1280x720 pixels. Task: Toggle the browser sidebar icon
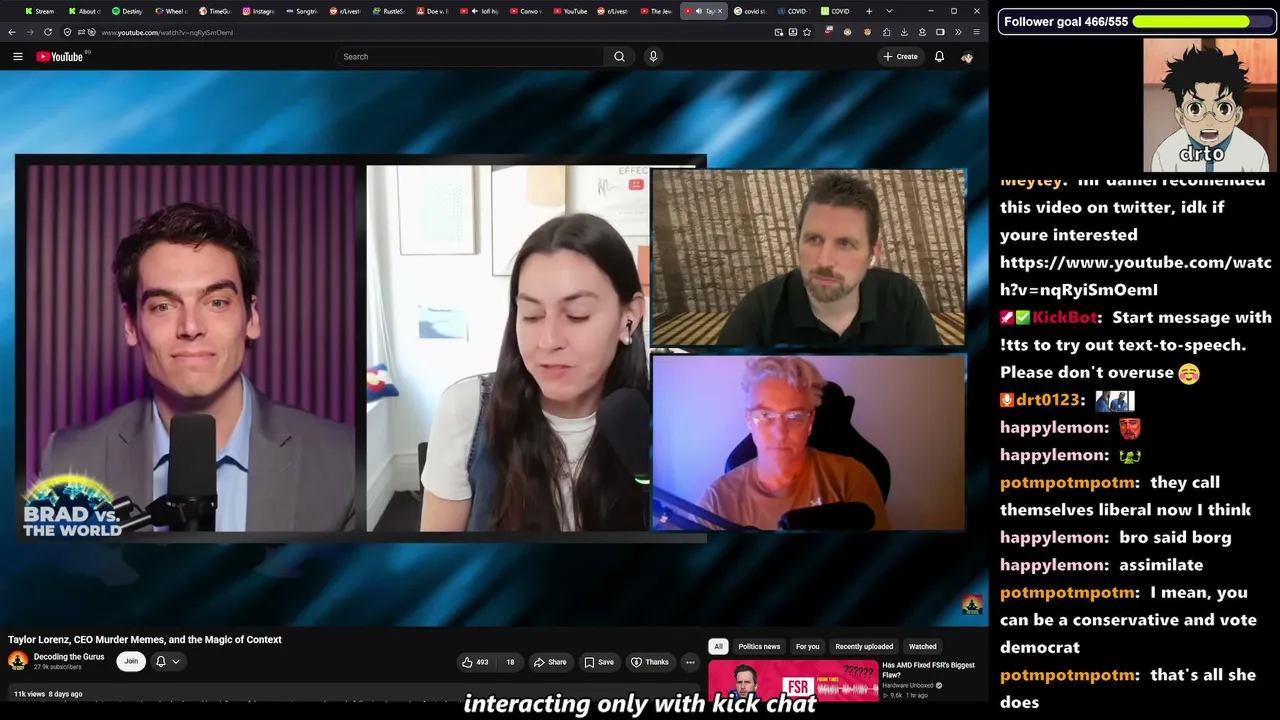(940, 32)
